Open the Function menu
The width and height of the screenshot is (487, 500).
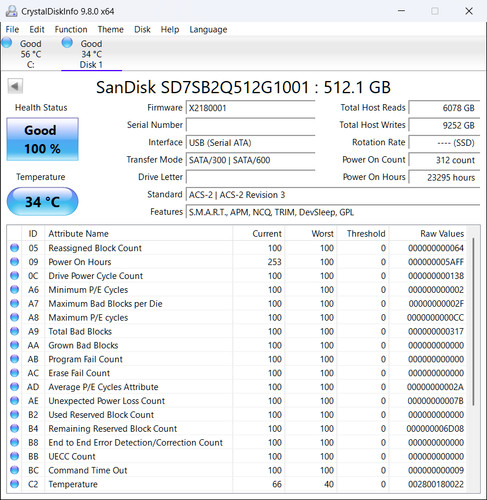(71, 29)
